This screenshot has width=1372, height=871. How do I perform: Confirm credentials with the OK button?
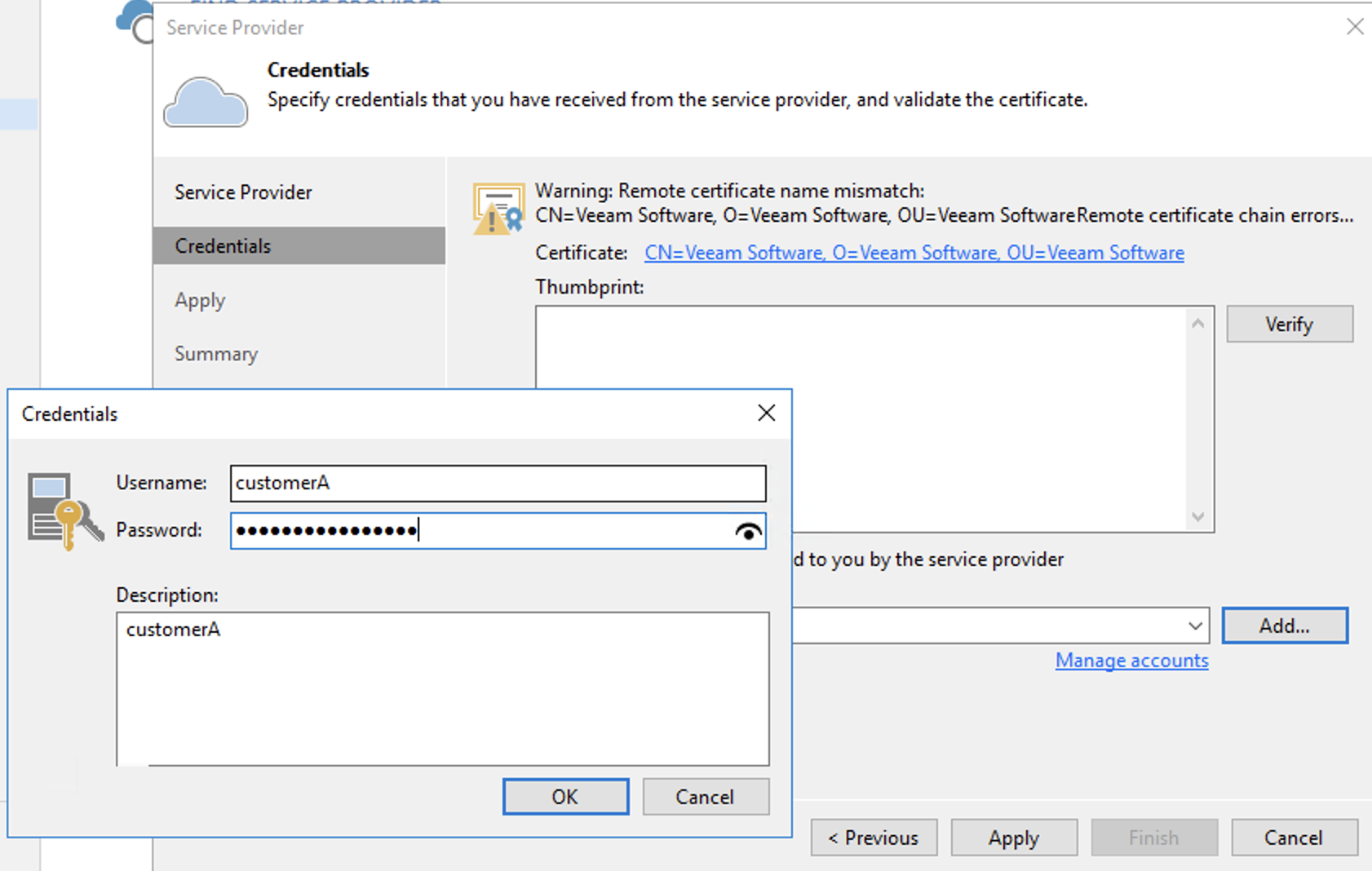coord(565,797)
